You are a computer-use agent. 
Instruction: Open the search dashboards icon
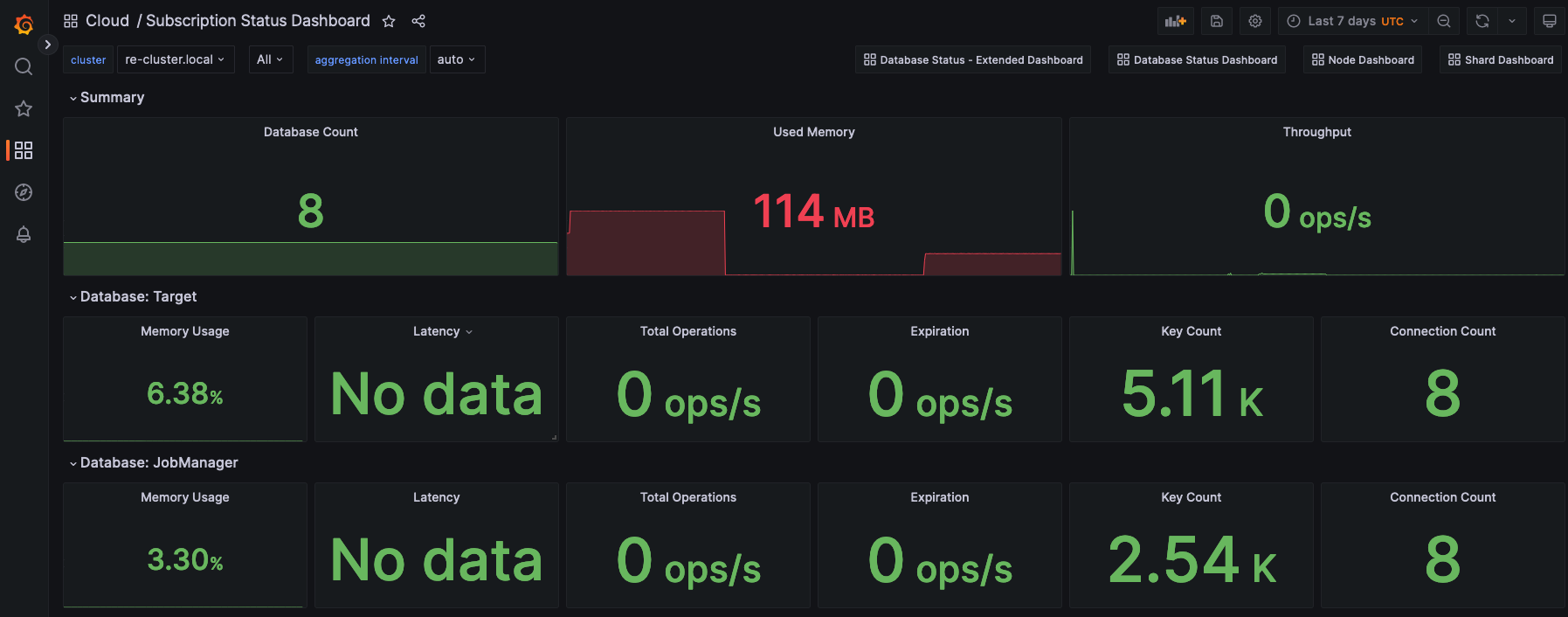pyautogui.click(x=24, y=66)
